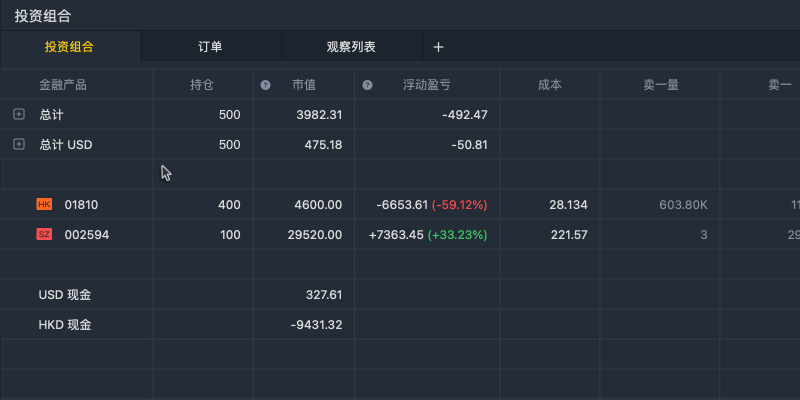Select the 投资组合 tab
800x400 pixels.
70,47
